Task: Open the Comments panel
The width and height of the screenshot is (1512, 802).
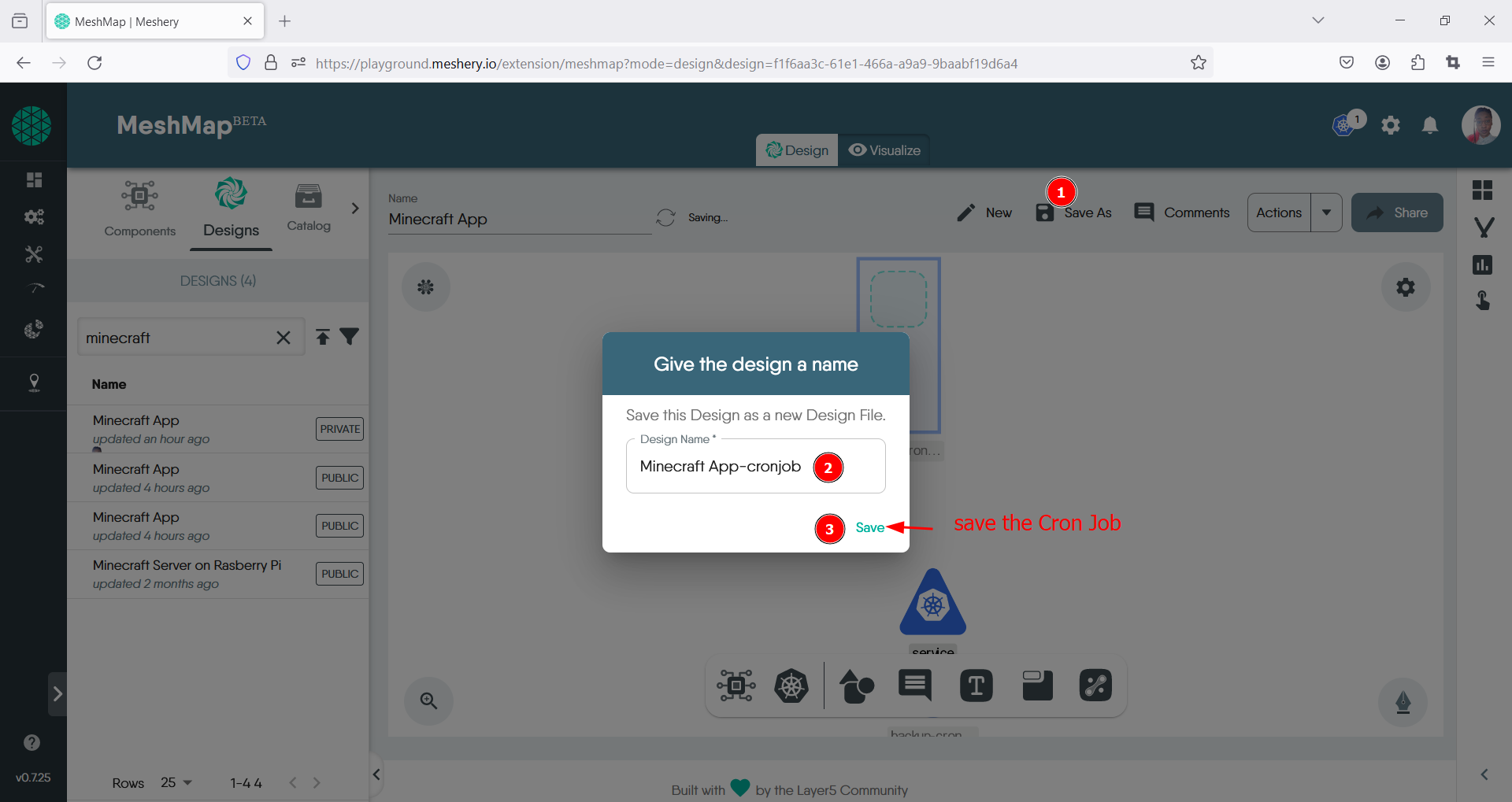Action: (1182, 213)
